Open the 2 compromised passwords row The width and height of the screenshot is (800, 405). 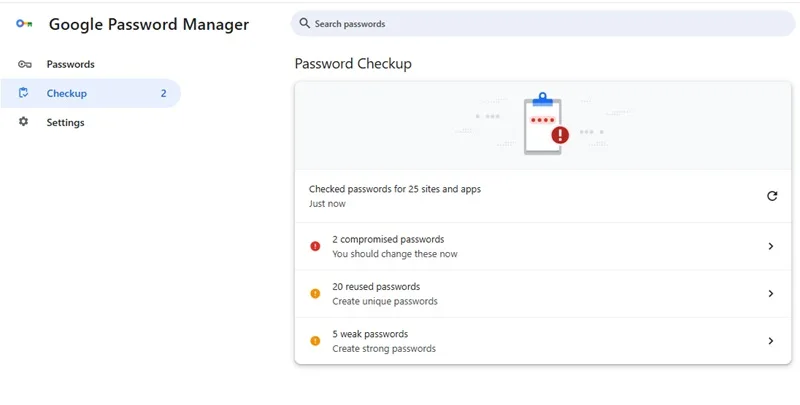[x=543, y=246]
